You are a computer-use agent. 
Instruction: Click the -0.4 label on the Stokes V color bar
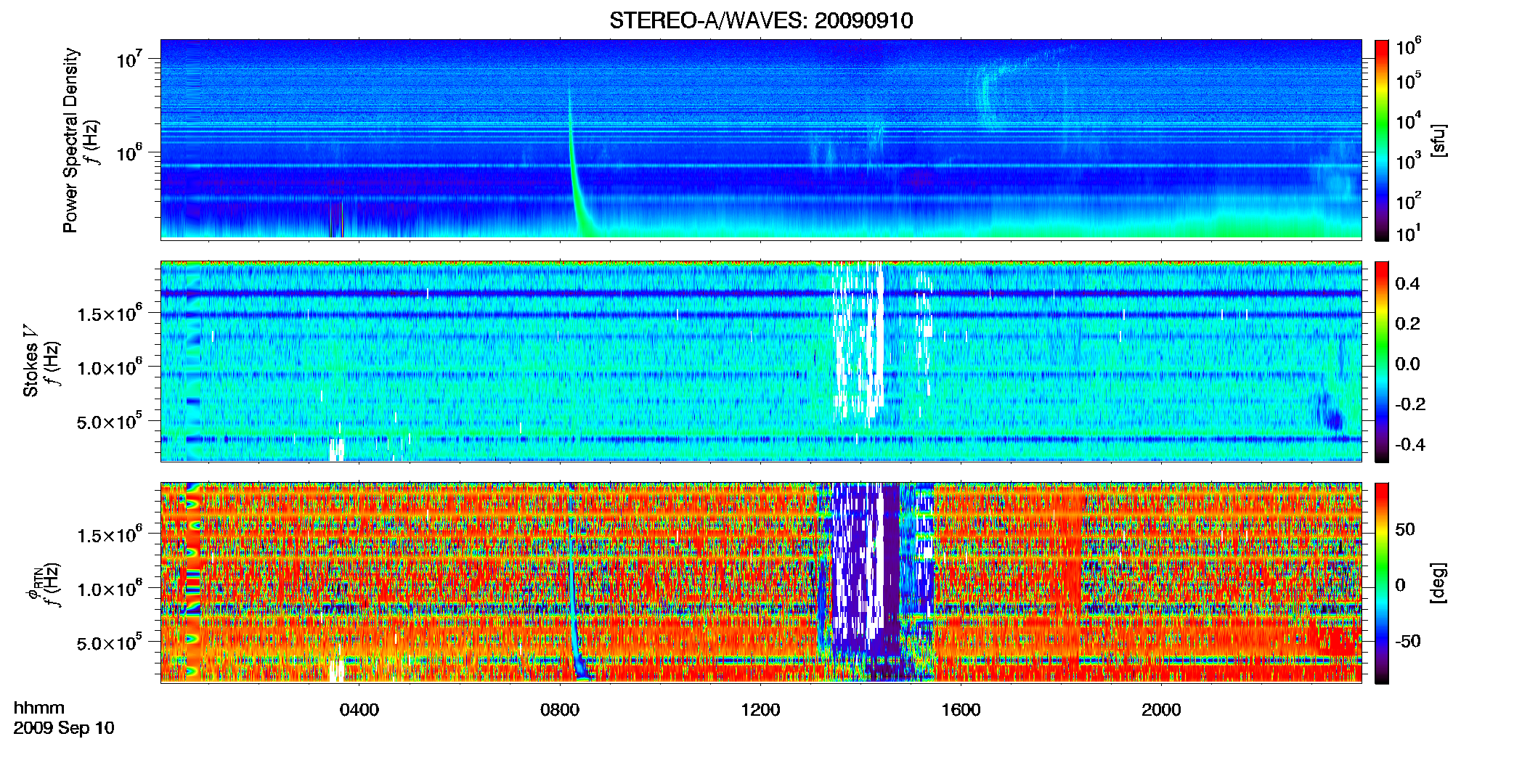pos(1410,444)
